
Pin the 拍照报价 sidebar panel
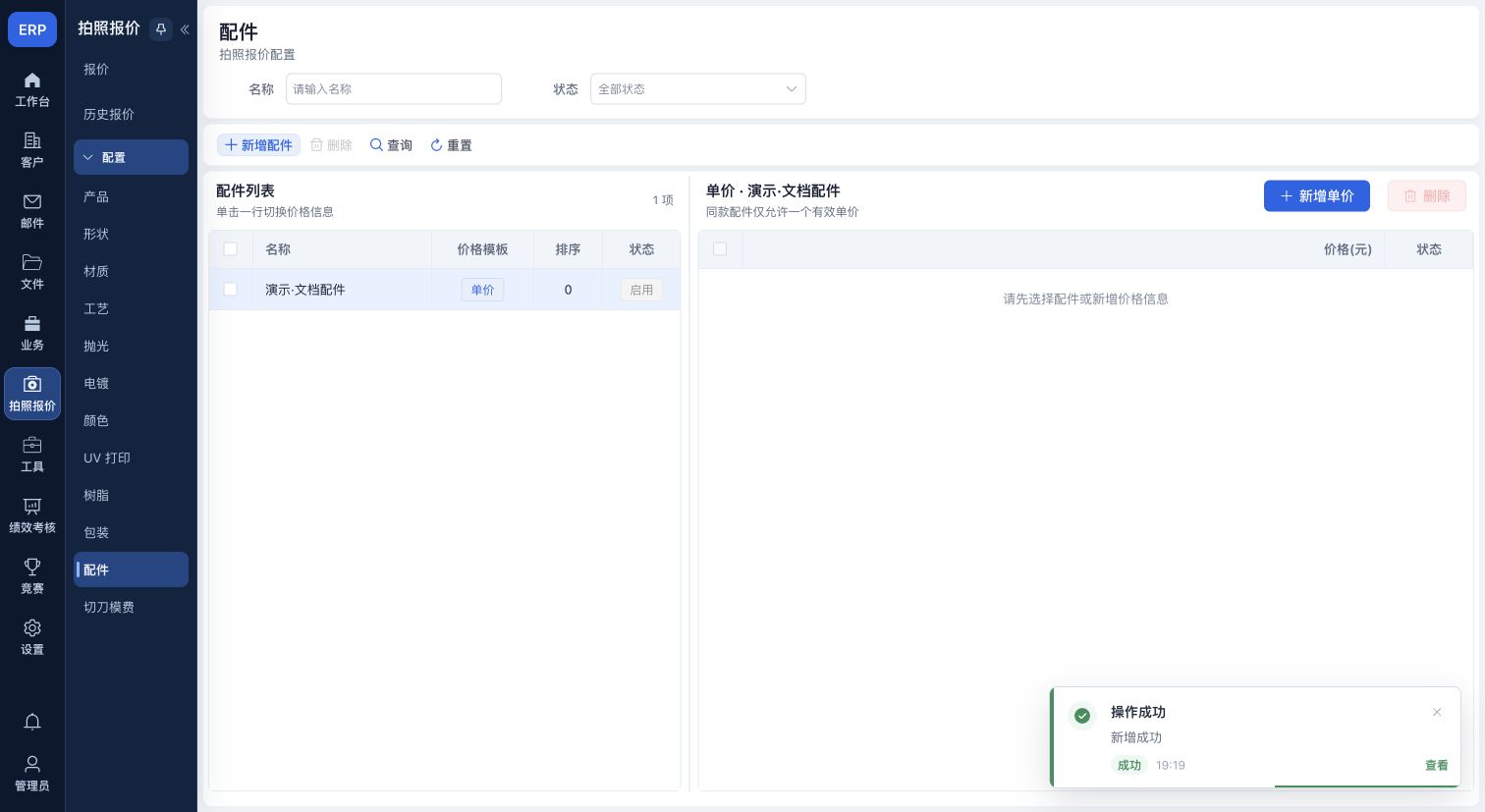coord(161,29)
